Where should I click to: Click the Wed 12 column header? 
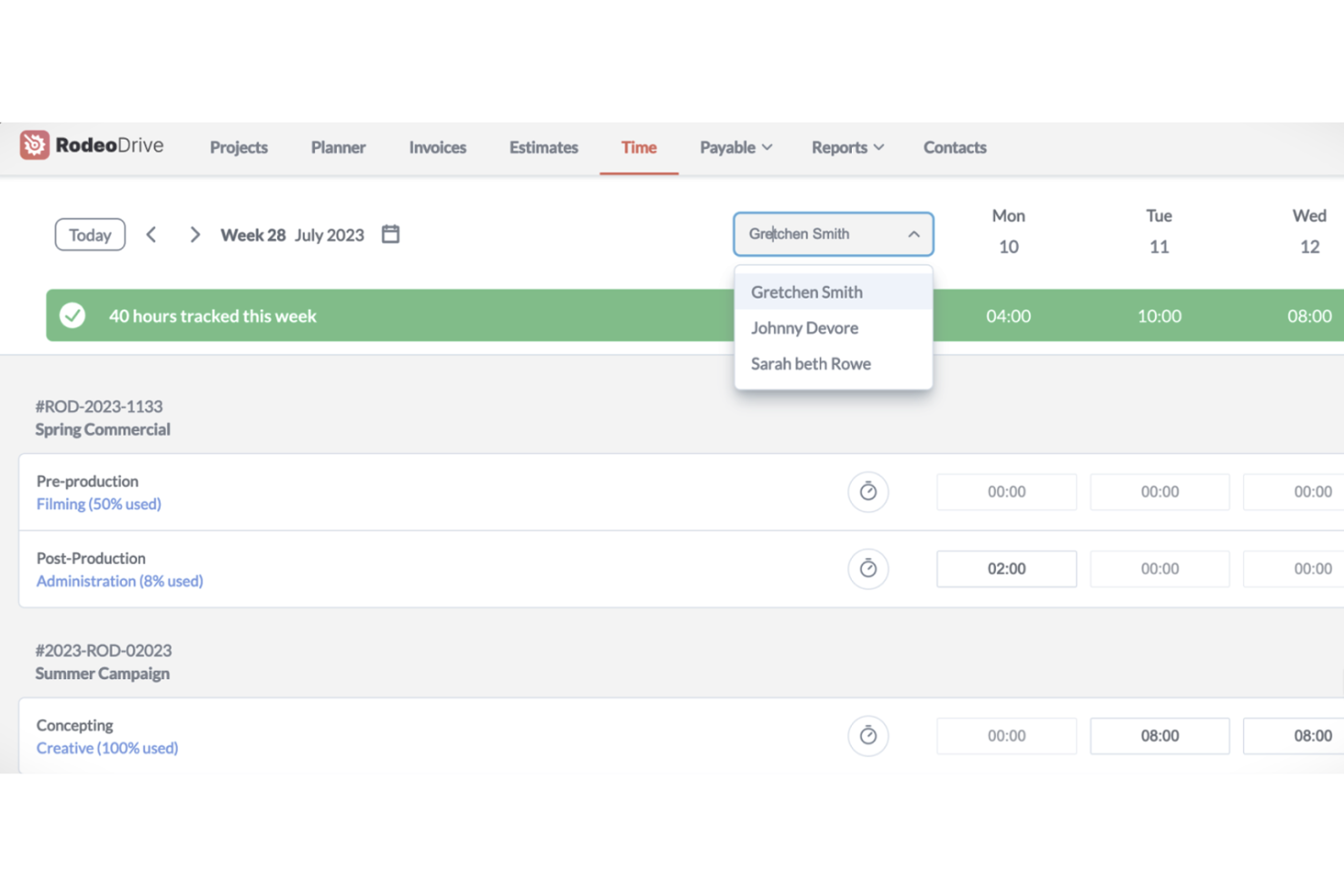[1309, 231]
